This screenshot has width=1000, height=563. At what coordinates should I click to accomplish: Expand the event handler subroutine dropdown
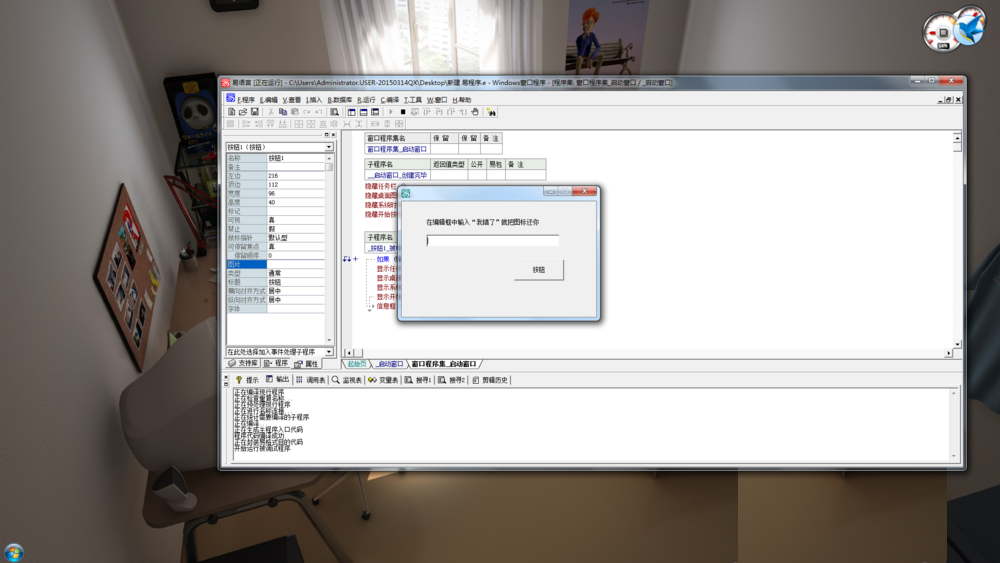329,352
